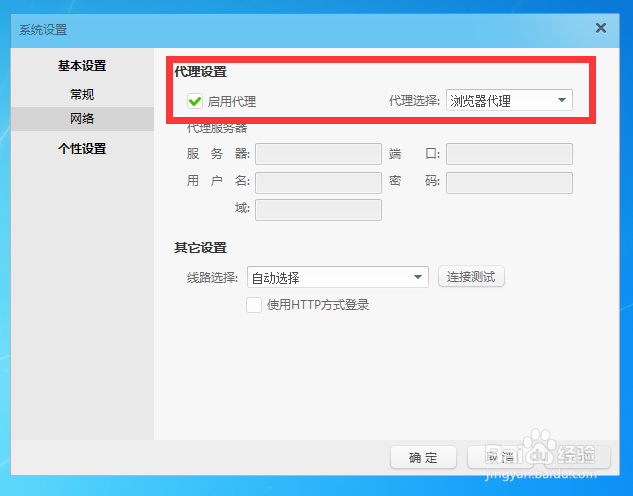Open the 个性设置 section
This screenshot has width=633, height=496.
point(82,149)
